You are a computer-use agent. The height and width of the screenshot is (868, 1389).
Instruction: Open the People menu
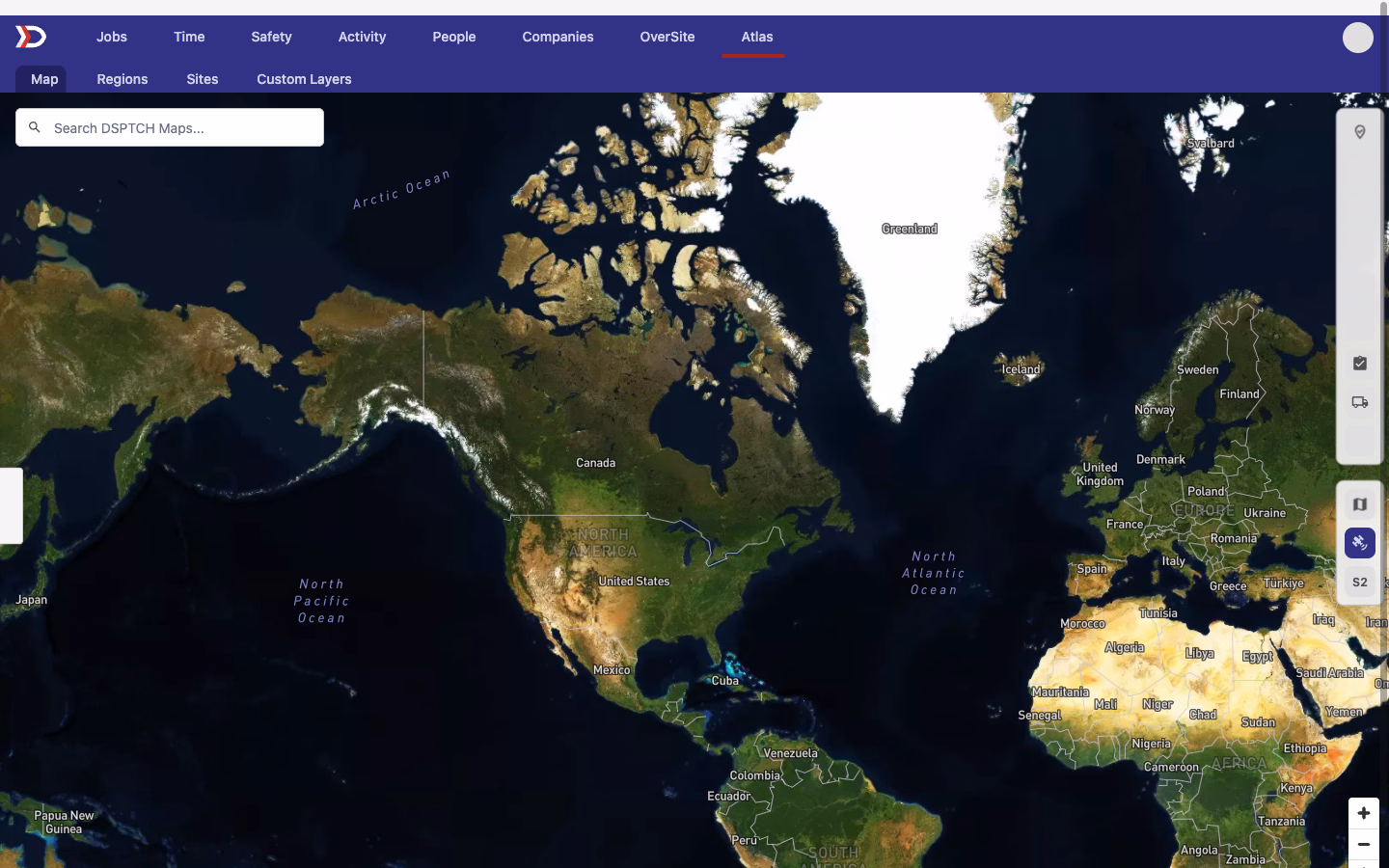point(454,37)
